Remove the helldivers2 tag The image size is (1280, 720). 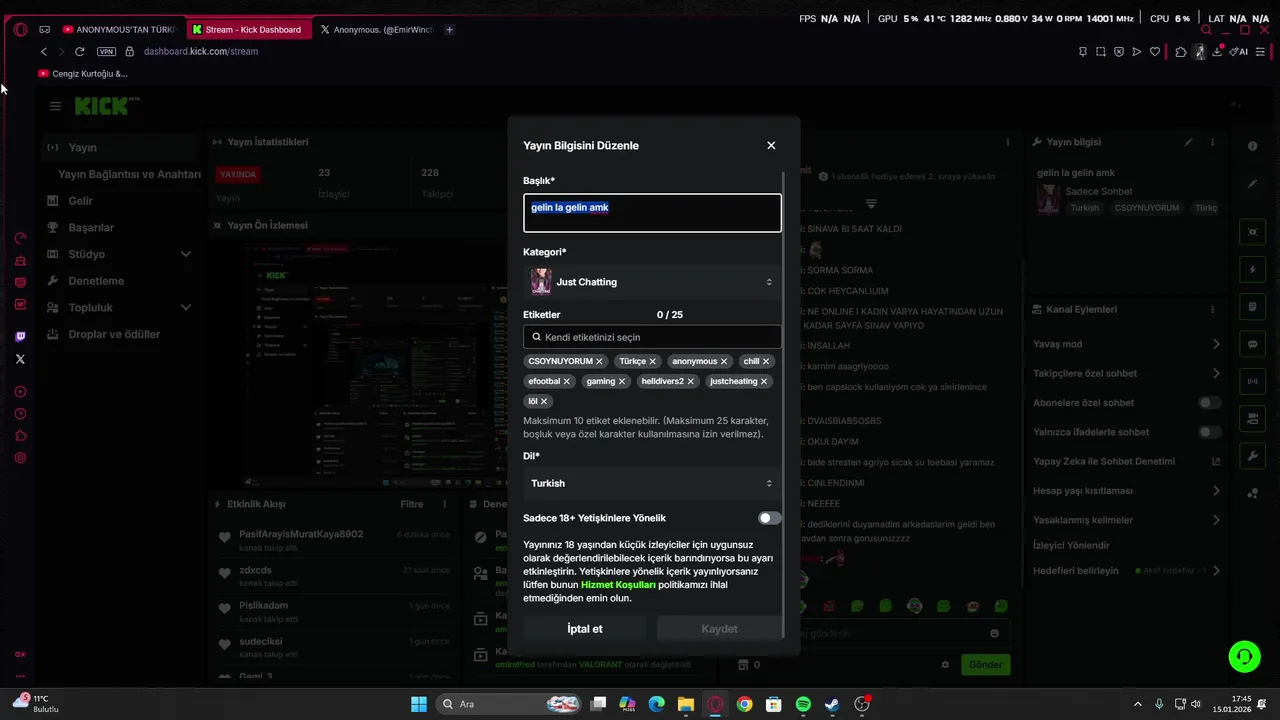(690, 381)
